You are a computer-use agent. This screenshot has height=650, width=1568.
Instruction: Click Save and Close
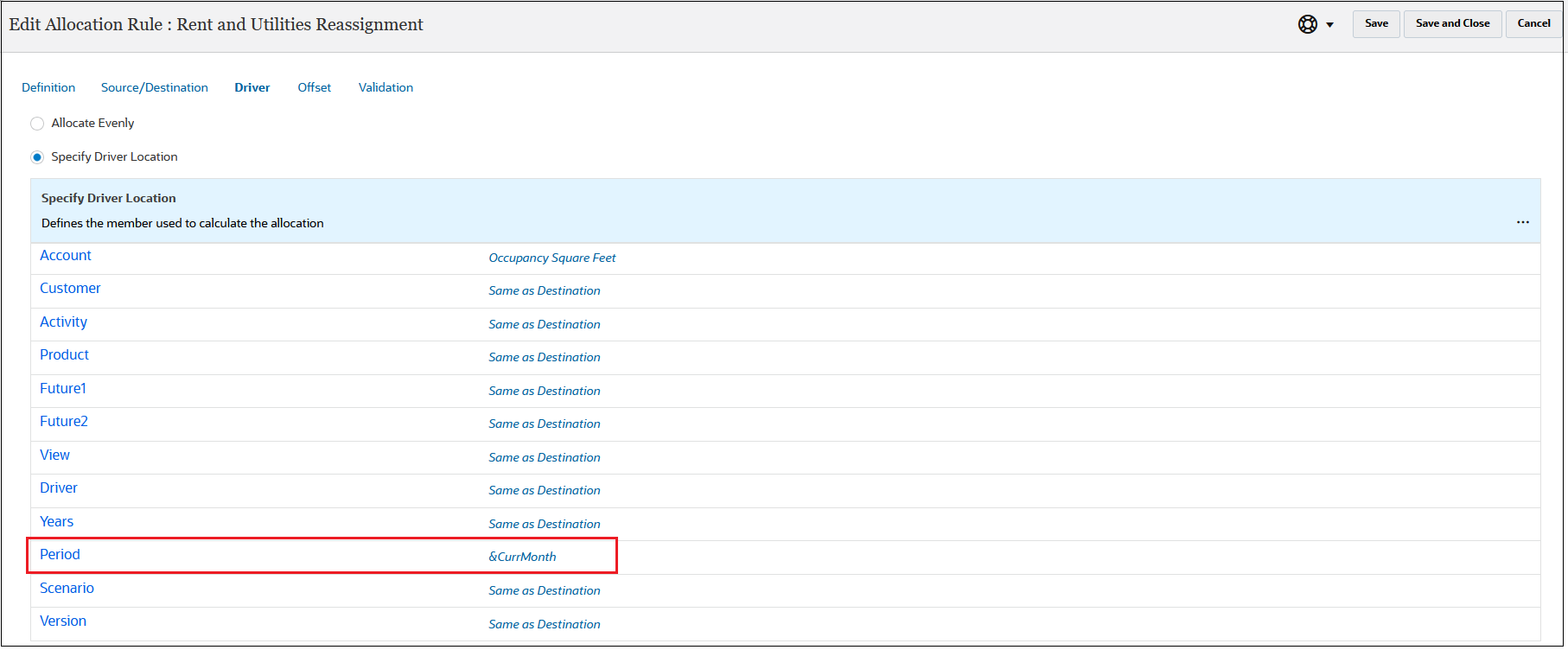coord(1452,23)
